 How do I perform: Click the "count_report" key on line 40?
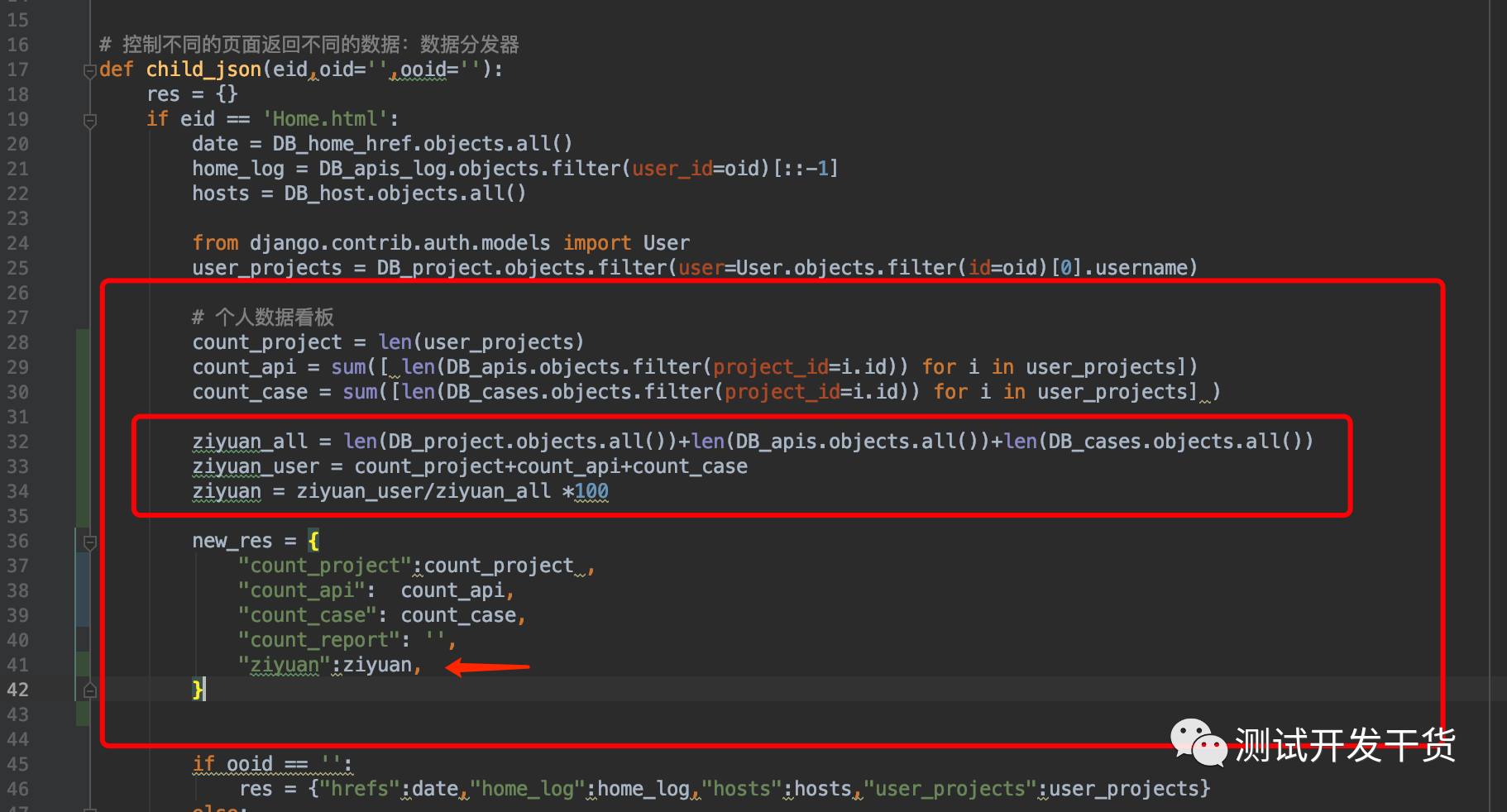tap(319, 640)
